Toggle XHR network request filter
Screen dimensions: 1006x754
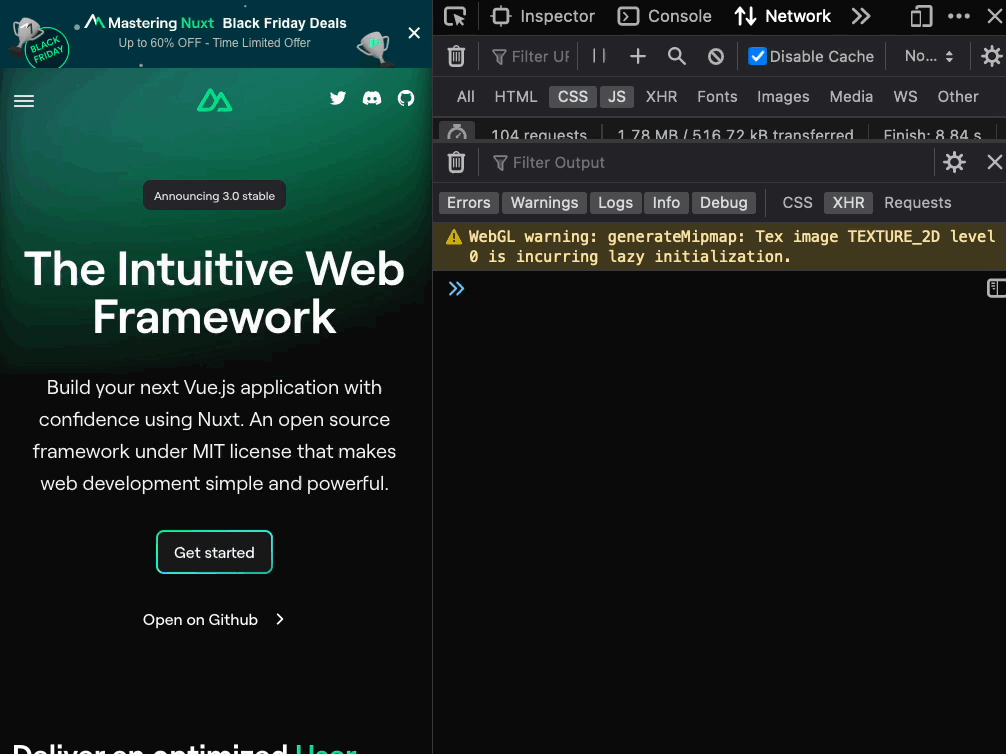point(661,97)
